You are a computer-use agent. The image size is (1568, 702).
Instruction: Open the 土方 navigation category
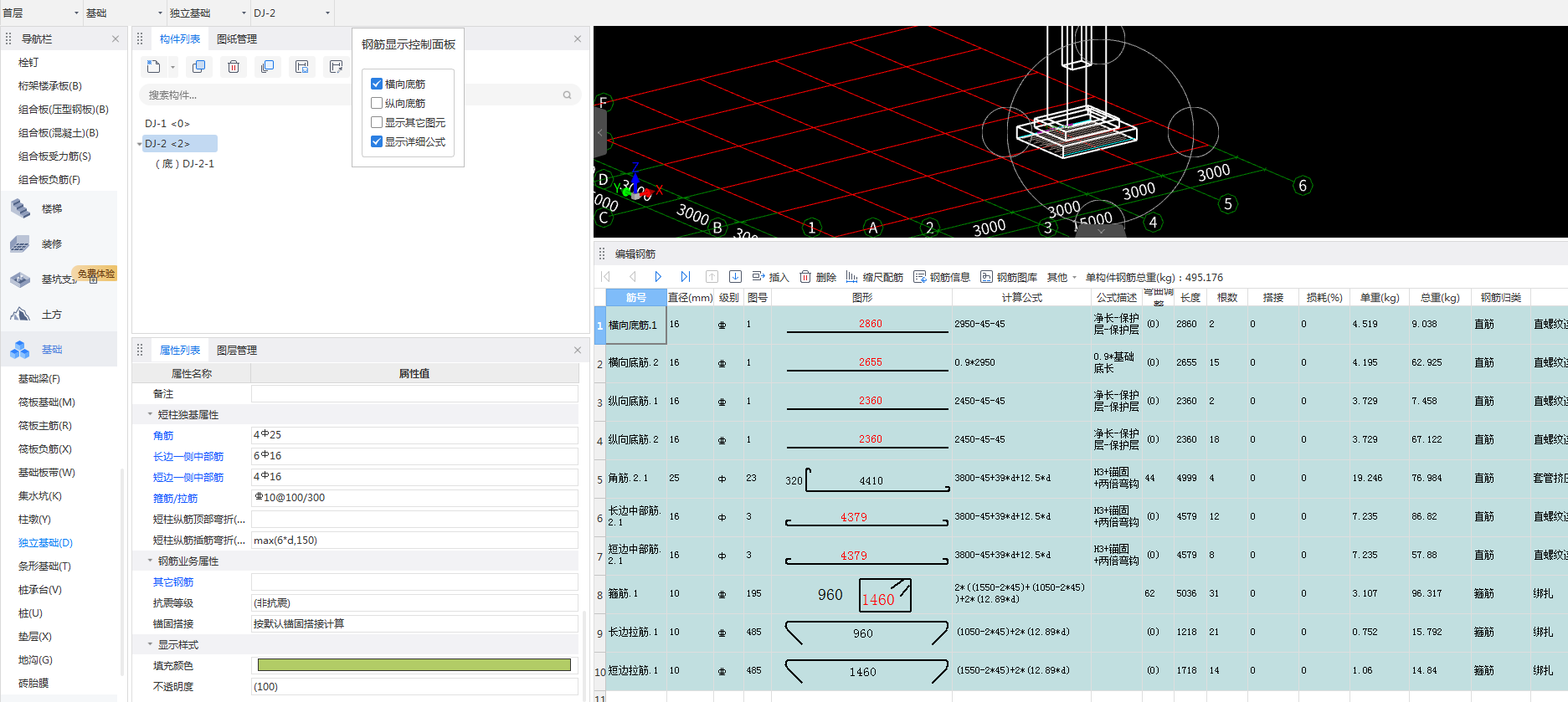tap(59, 315)
